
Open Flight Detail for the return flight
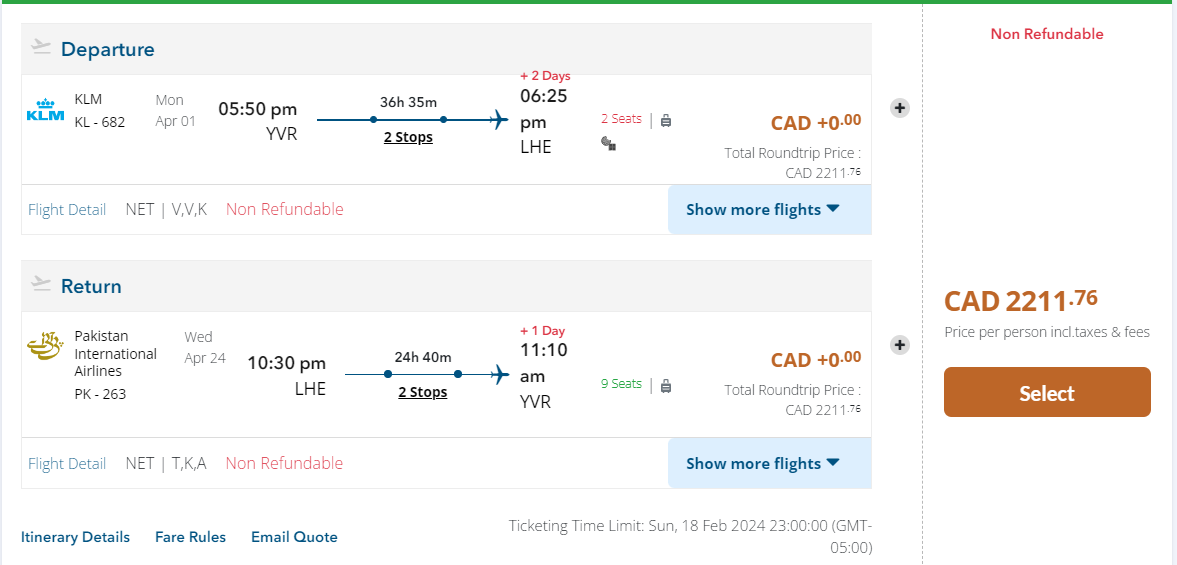[x=67, y=464]
